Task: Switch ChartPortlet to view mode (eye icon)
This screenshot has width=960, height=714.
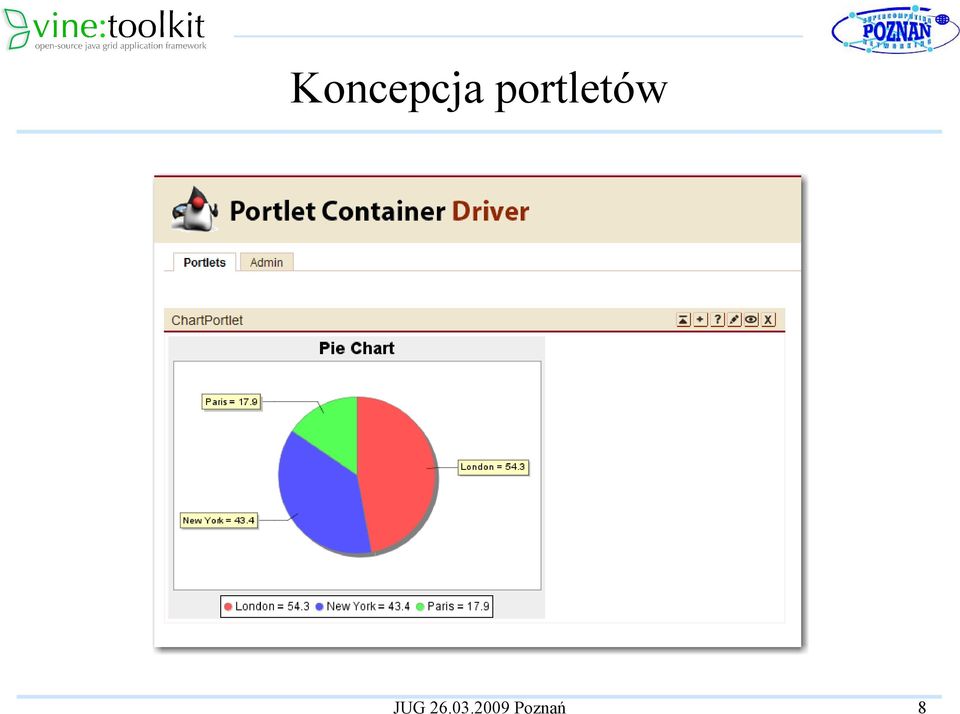Action: click(751, 320)
